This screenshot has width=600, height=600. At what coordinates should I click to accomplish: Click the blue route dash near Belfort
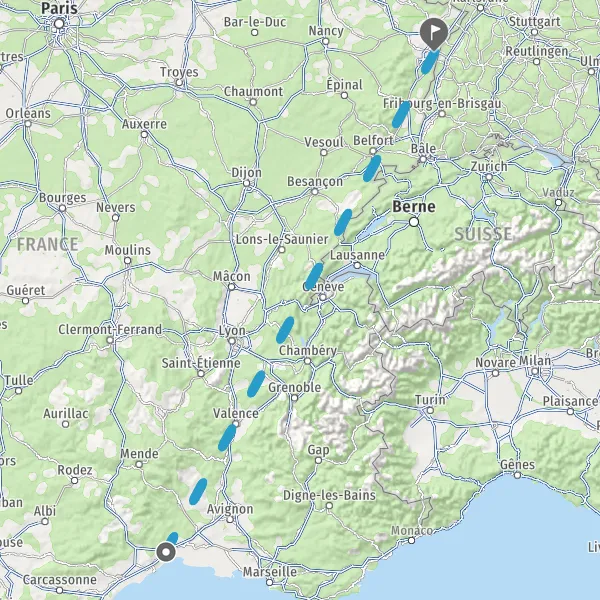click(x=372, y=168)
